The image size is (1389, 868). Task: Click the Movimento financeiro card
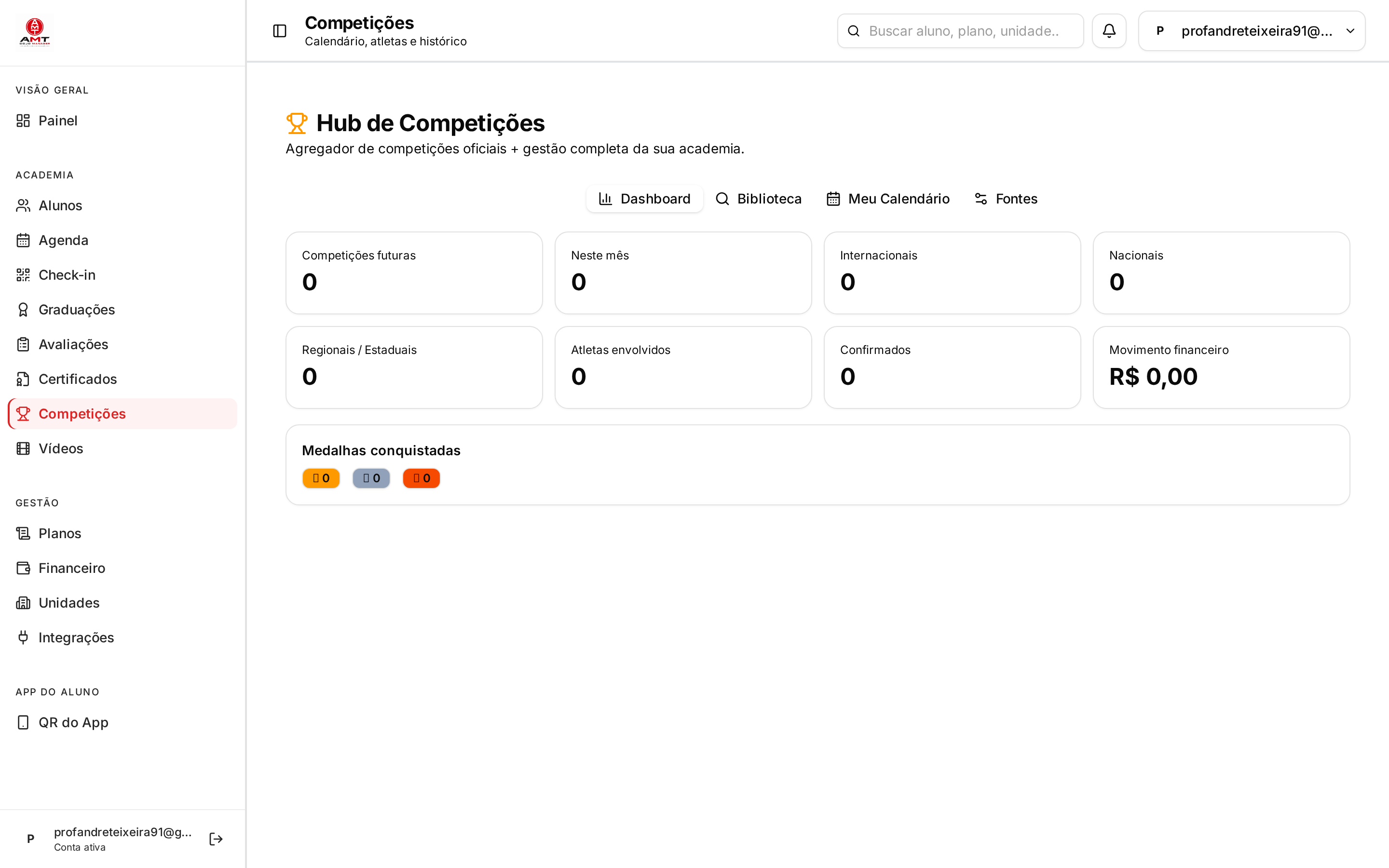[x=1221, y=367]
